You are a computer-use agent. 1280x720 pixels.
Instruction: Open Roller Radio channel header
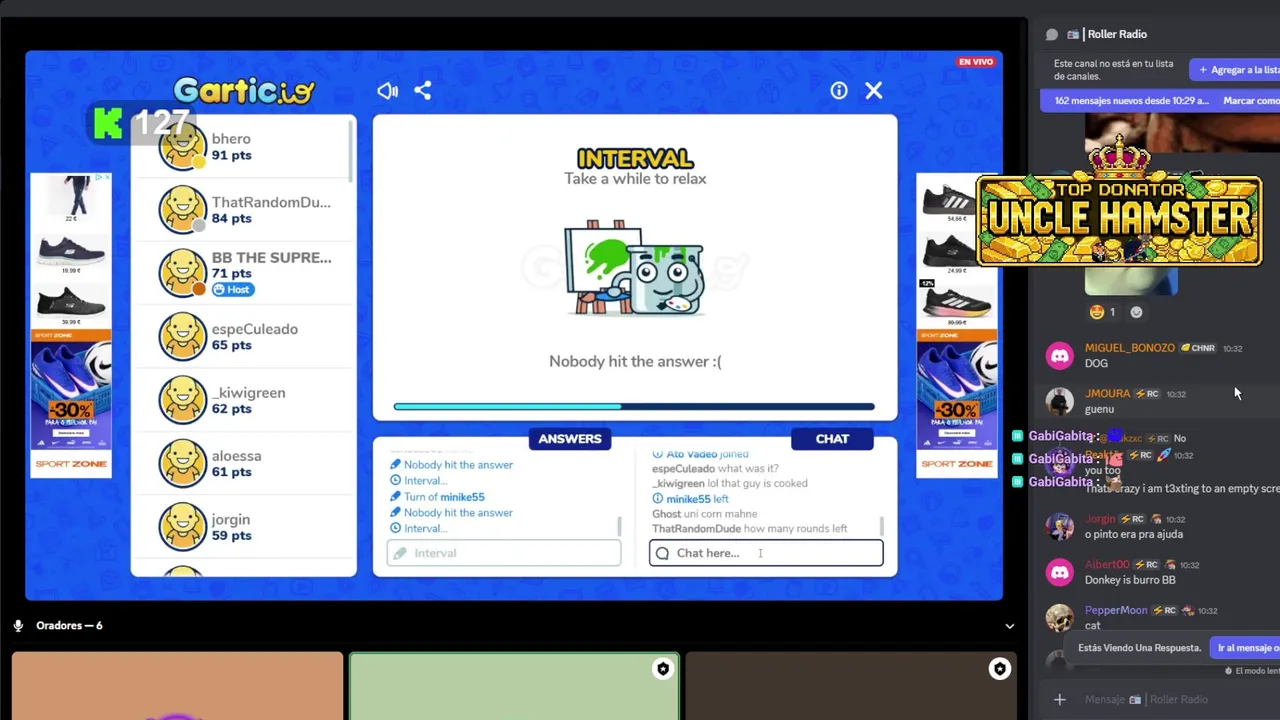point(1117,34)
